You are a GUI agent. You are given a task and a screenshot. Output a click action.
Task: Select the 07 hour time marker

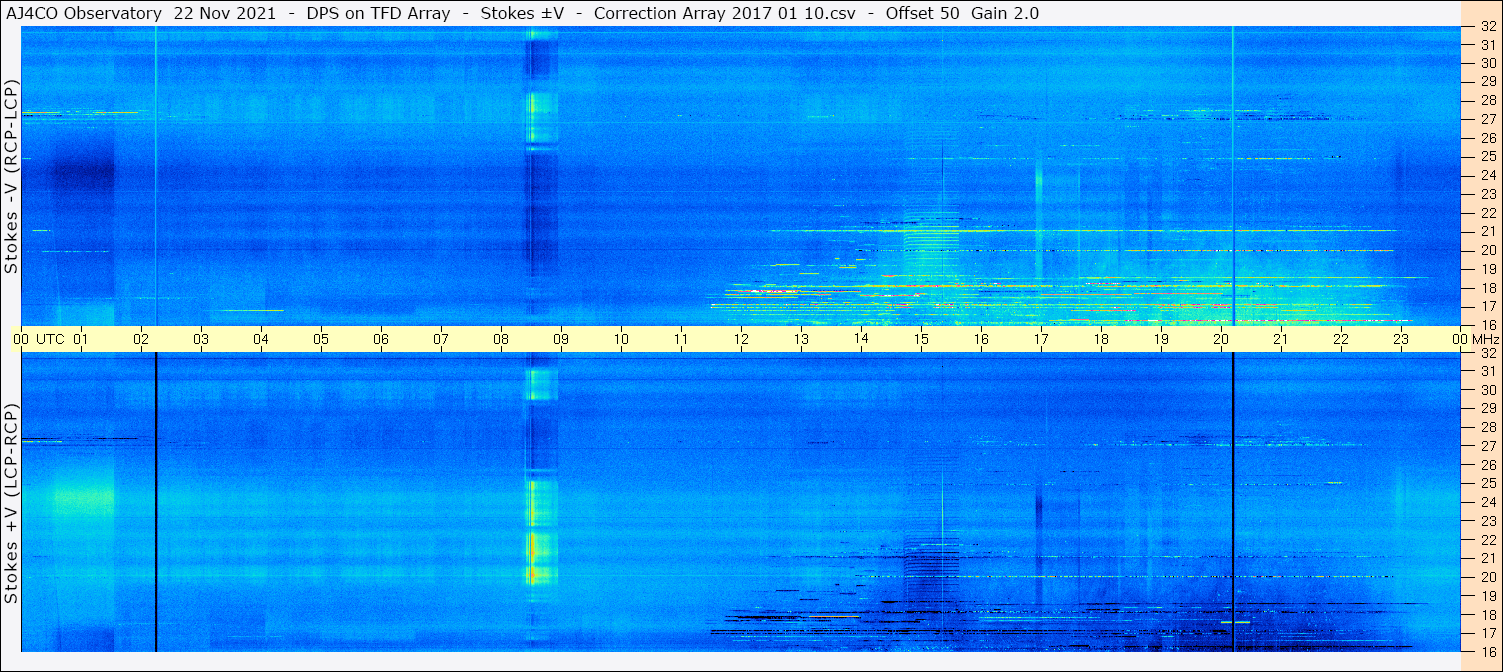(441, 339)
